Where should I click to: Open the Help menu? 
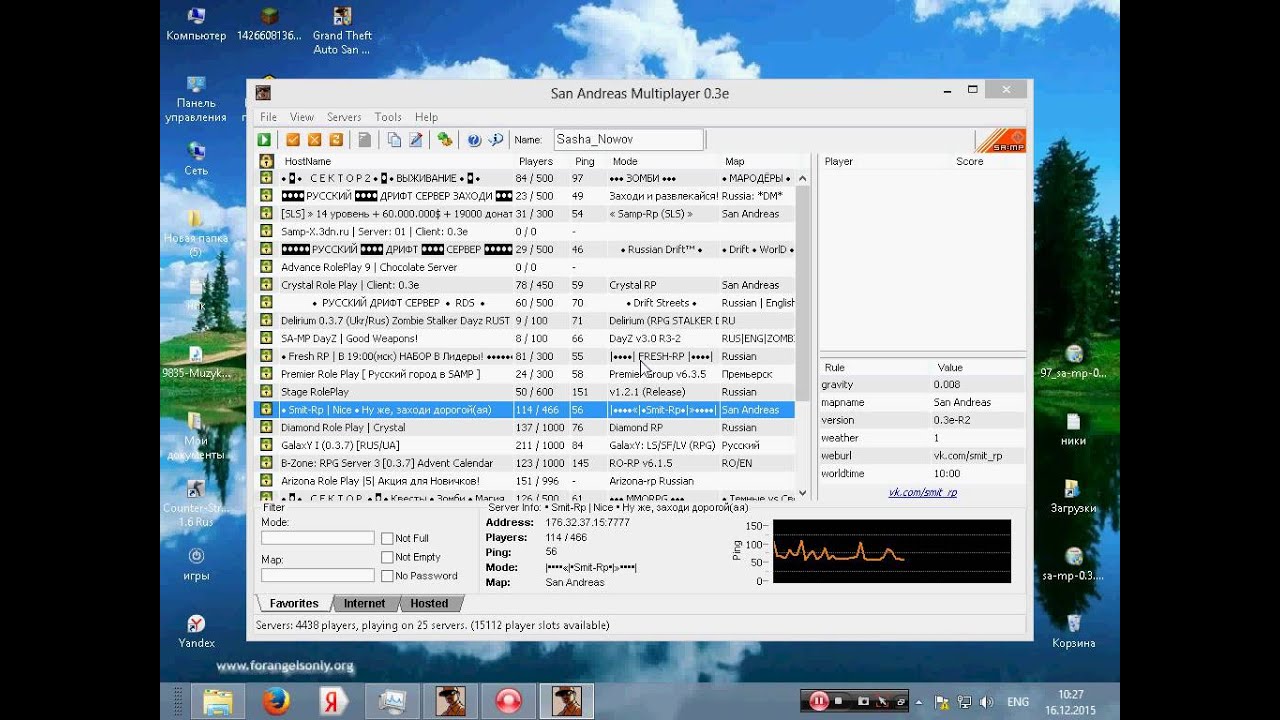click(426, 117)
